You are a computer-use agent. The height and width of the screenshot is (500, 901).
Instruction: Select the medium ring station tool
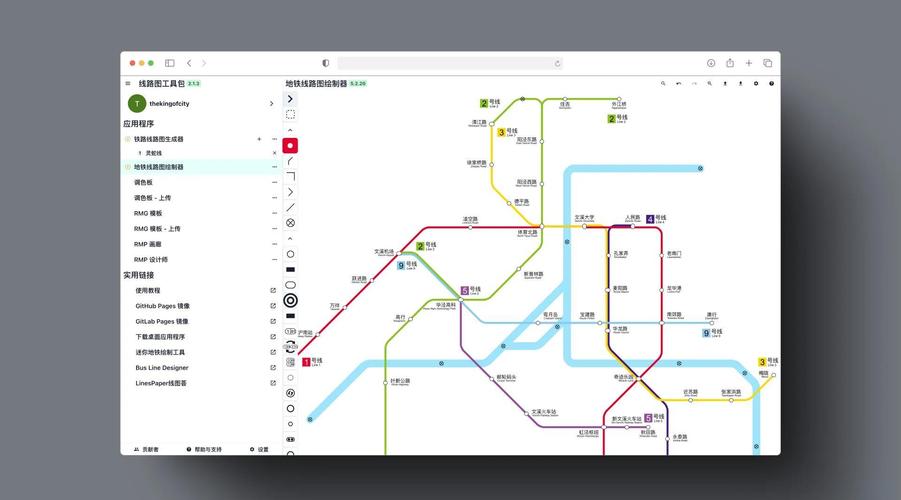pyautogui.click(x=290, y=409)
